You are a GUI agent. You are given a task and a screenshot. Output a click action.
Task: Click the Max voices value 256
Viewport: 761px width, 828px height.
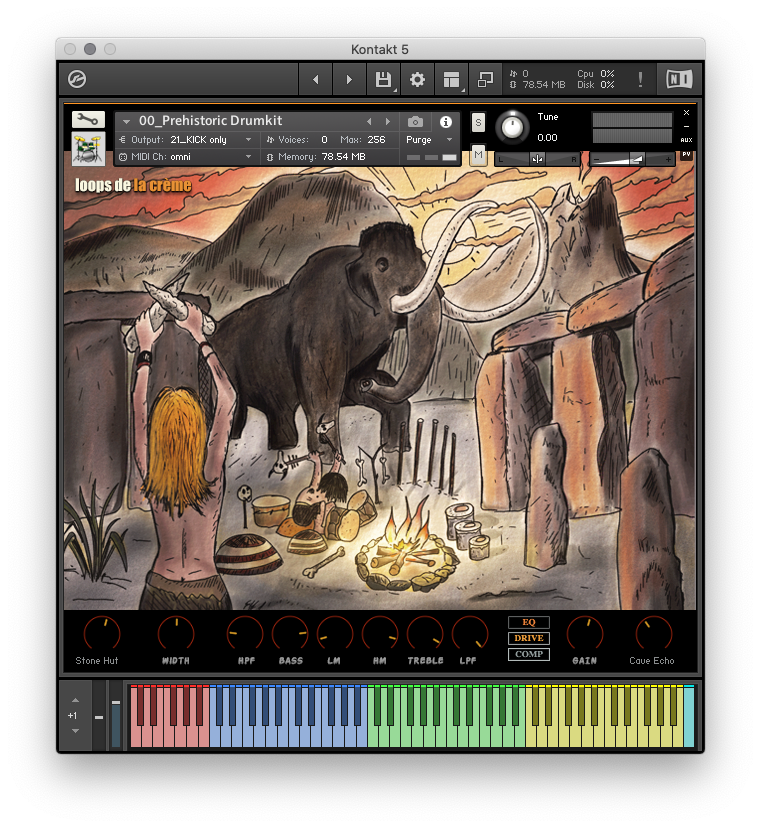point(377,139)
